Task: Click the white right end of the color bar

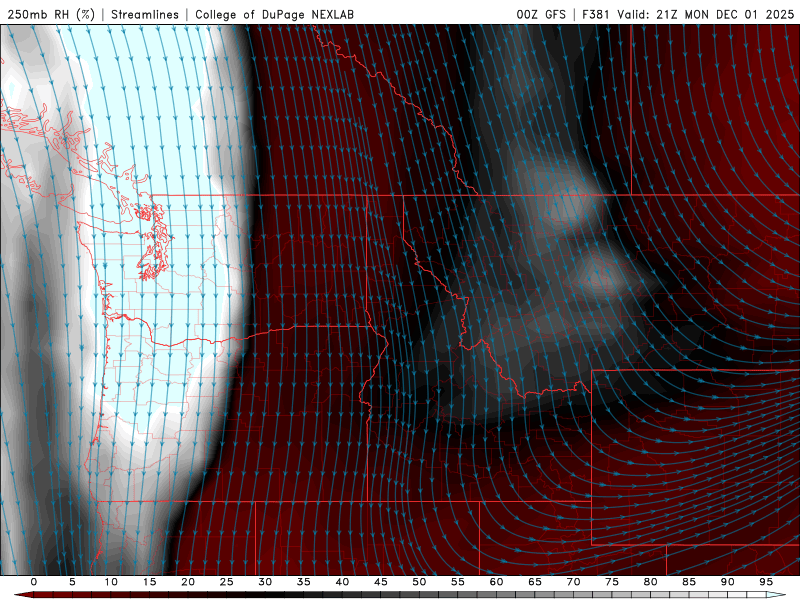Action: [776, 595]
